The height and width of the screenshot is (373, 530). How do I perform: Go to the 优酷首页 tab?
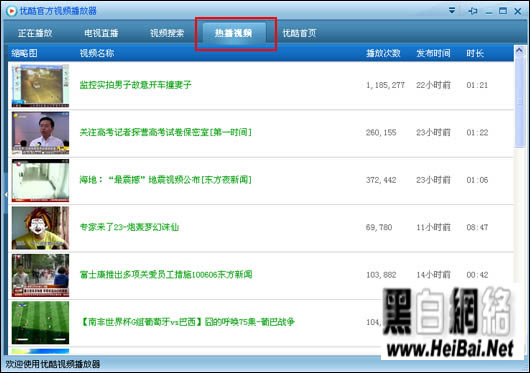[x=299, y=33]
